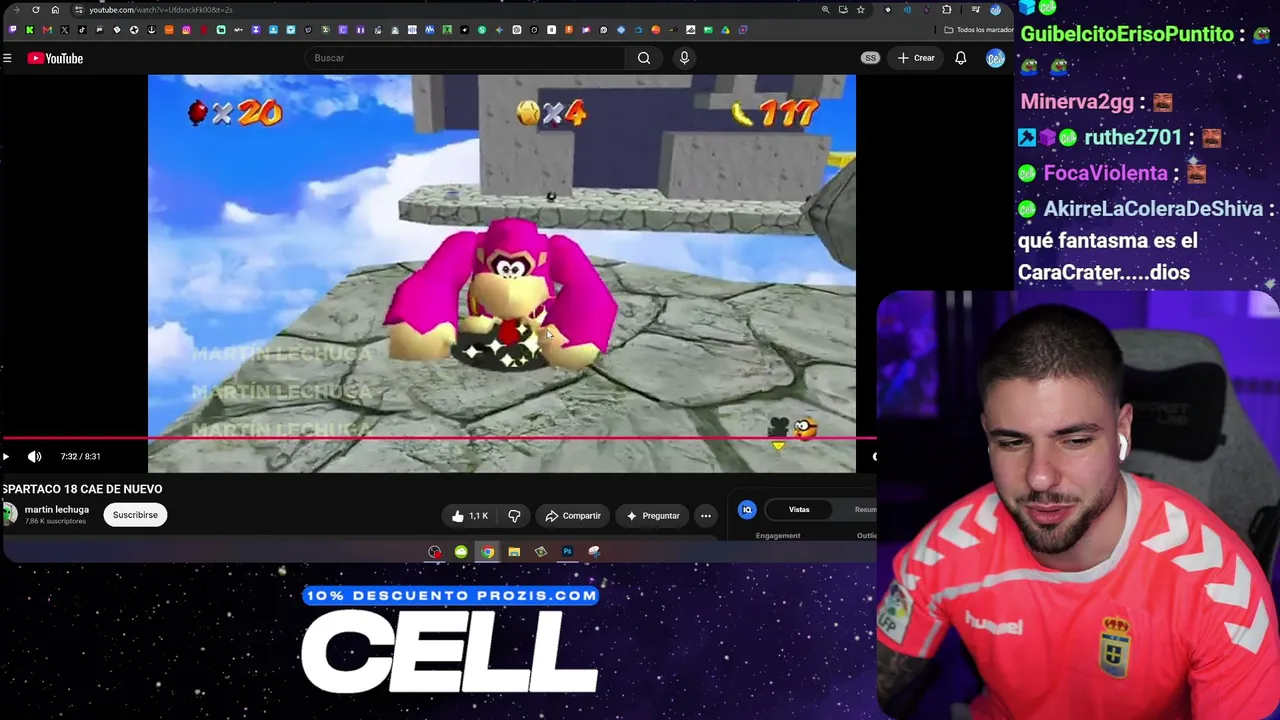The image size is (1280, 720).
Task: Click chat username AkirreLaColeraDeShiva
Action: click(x=1153, y=209)
